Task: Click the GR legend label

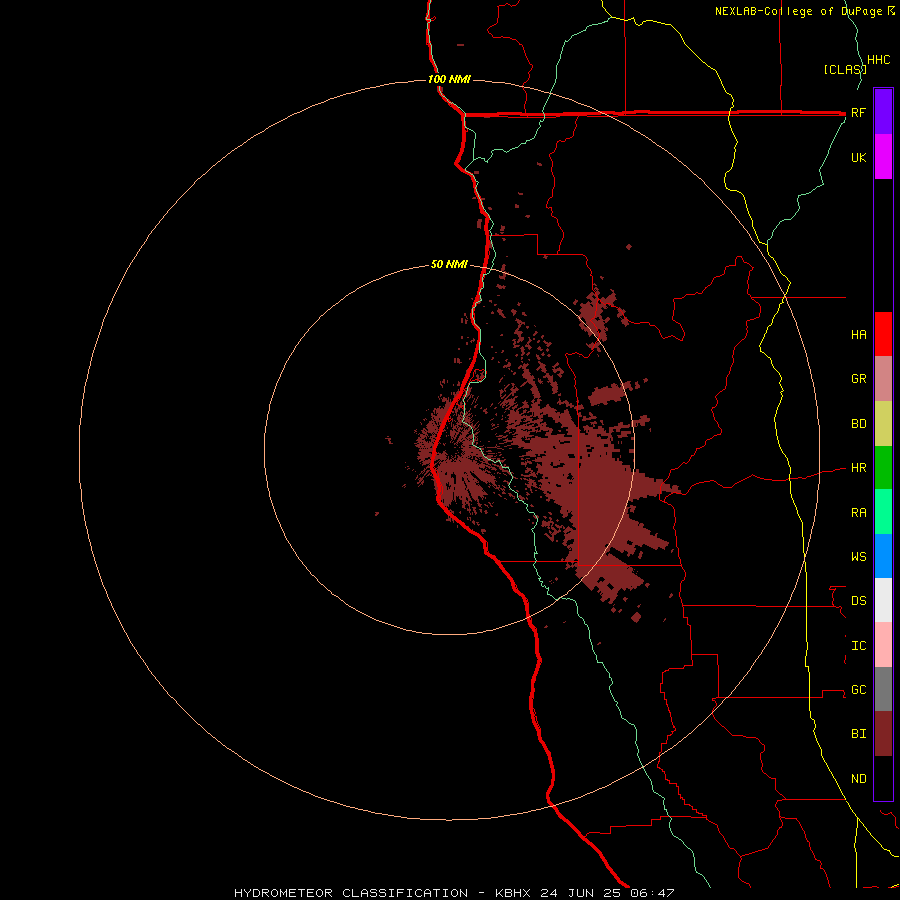Action: point(858,379)
